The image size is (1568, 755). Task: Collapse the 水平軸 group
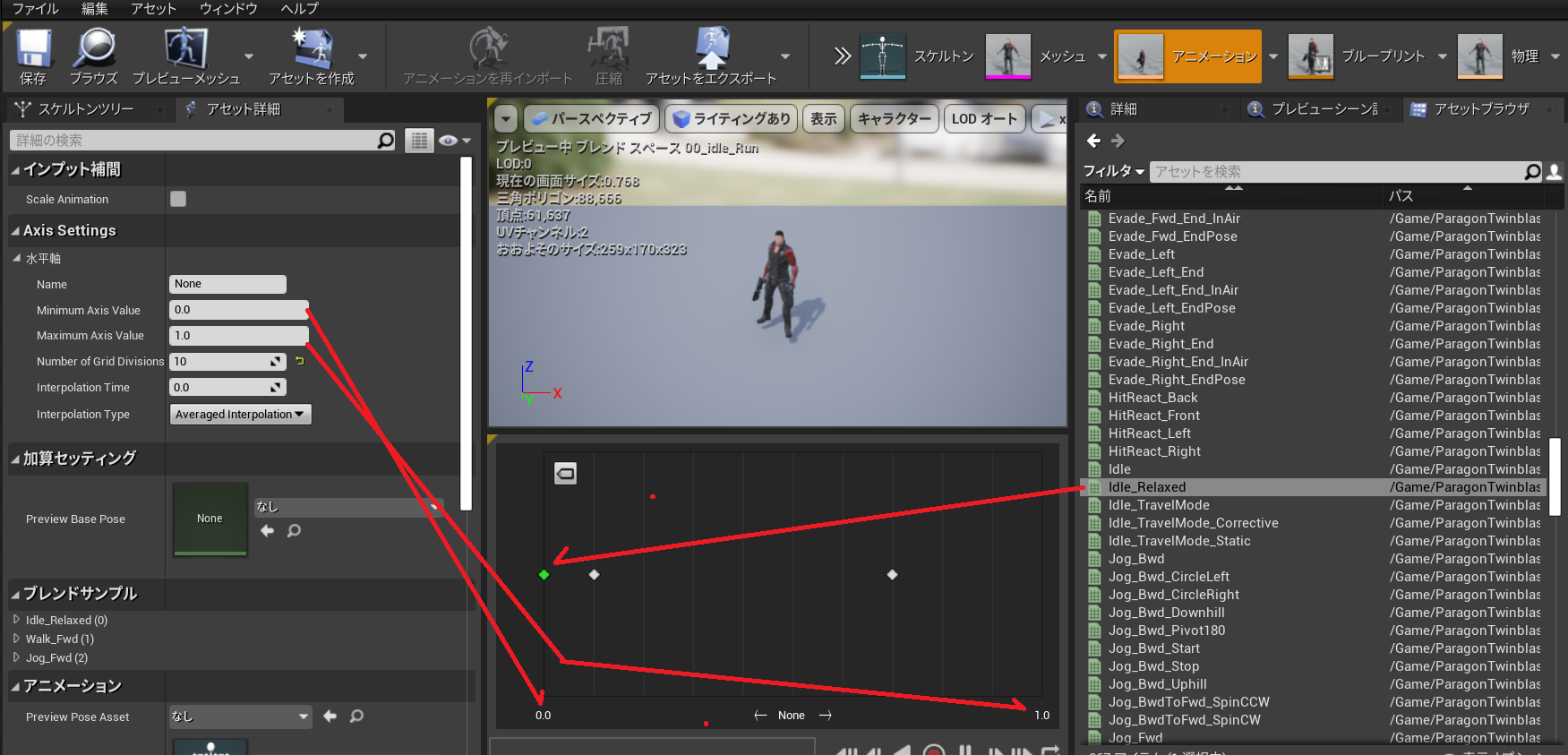click(17, 258)
